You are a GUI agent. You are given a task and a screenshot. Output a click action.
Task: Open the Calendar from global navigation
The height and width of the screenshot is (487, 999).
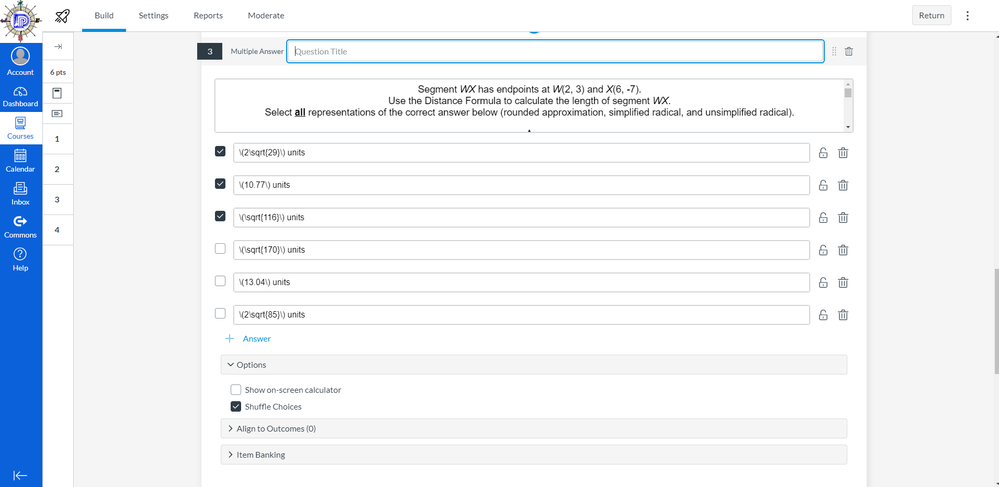(20, 160)
